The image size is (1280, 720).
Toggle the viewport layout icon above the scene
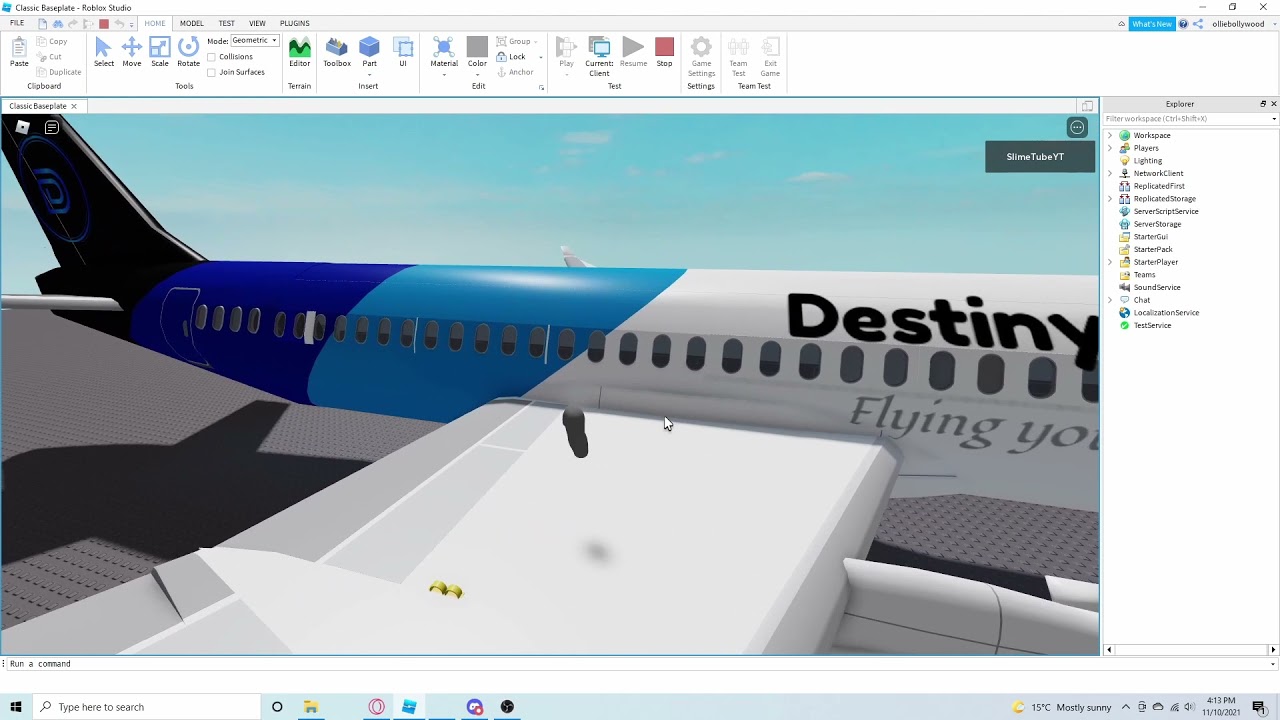1087,106
